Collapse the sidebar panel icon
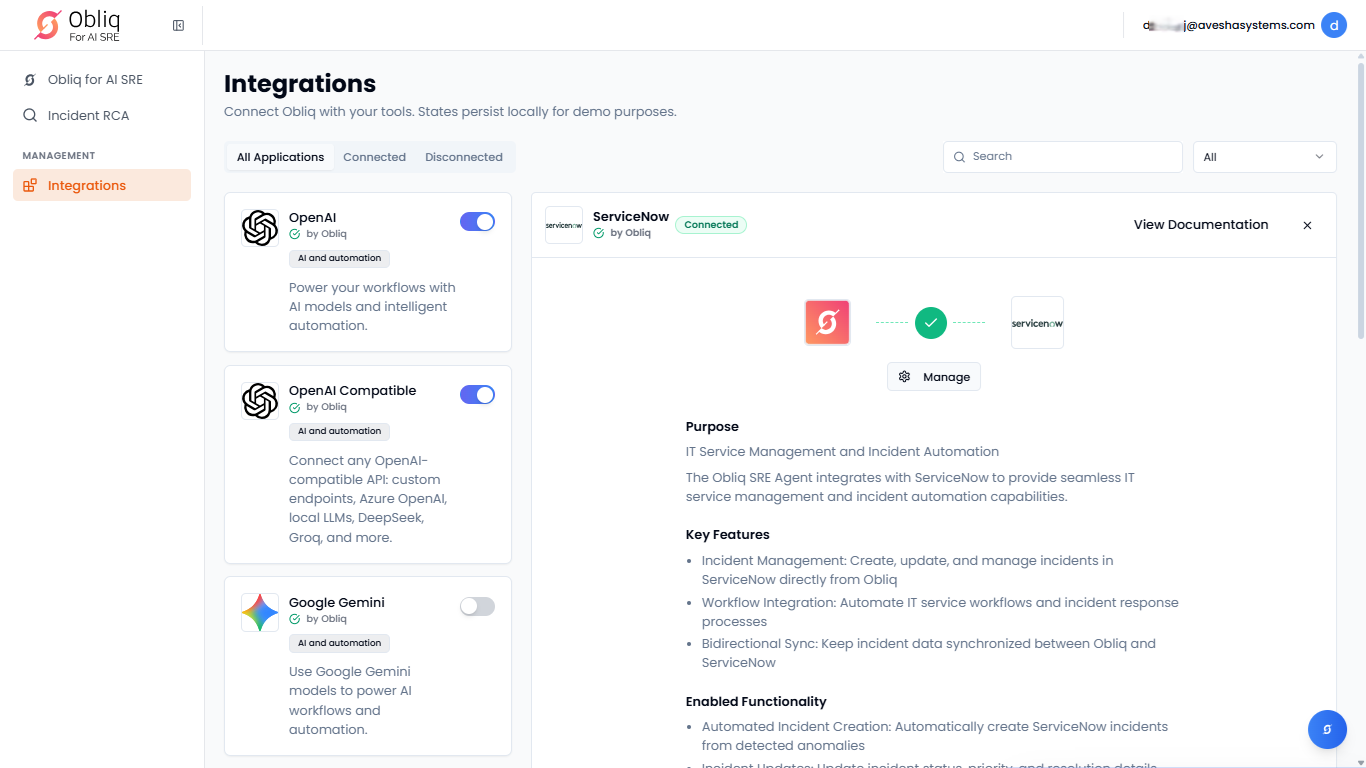This screenshot has width=1366, height=768. tap(178, 25)
